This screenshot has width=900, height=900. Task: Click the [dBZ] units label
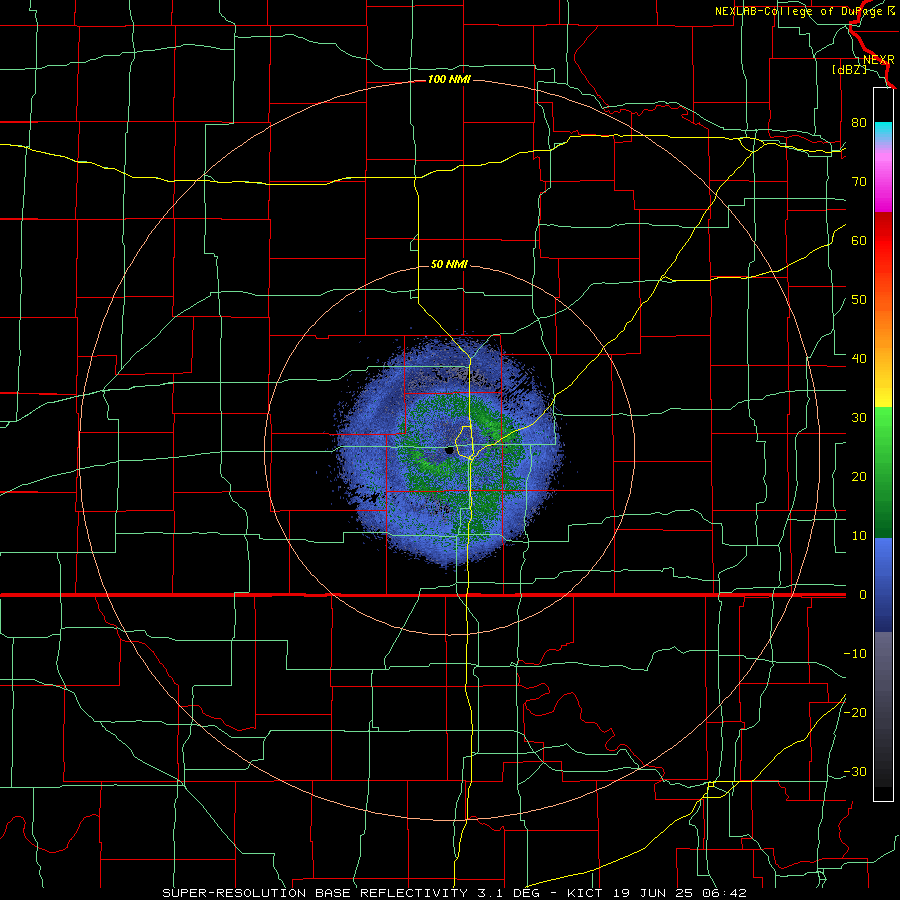point(849,69)
